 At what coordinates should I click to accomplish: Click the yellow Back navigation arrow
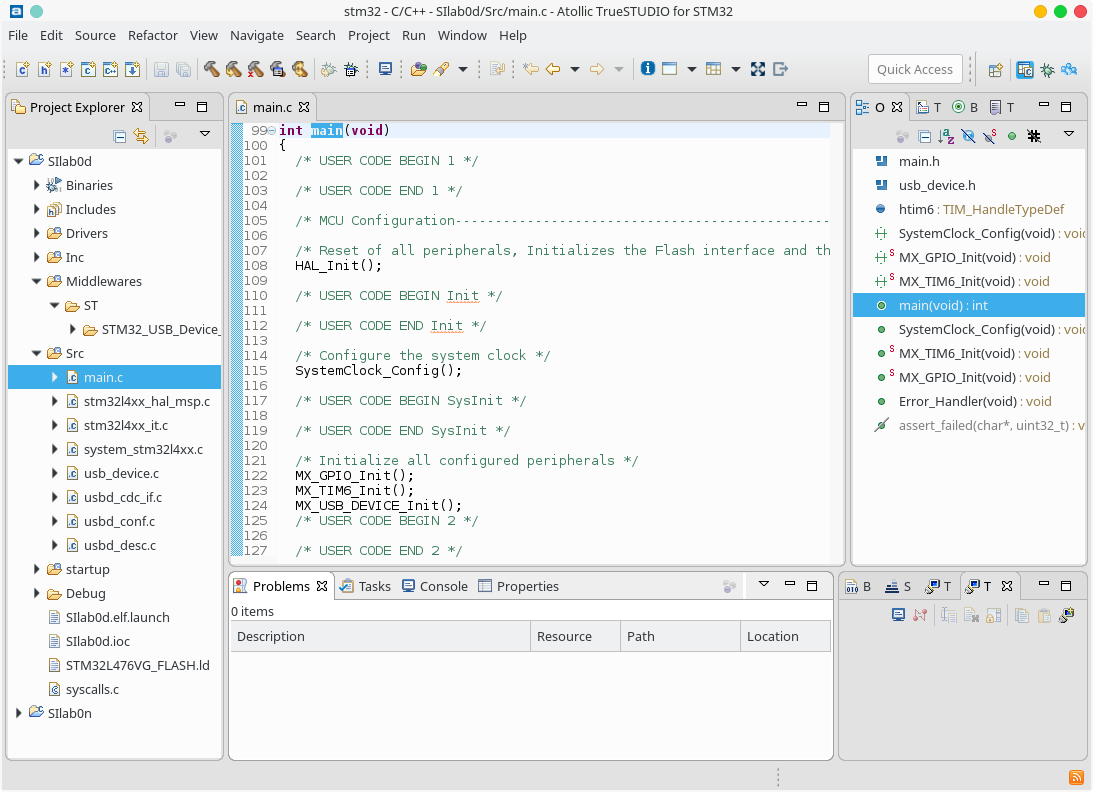552,69
